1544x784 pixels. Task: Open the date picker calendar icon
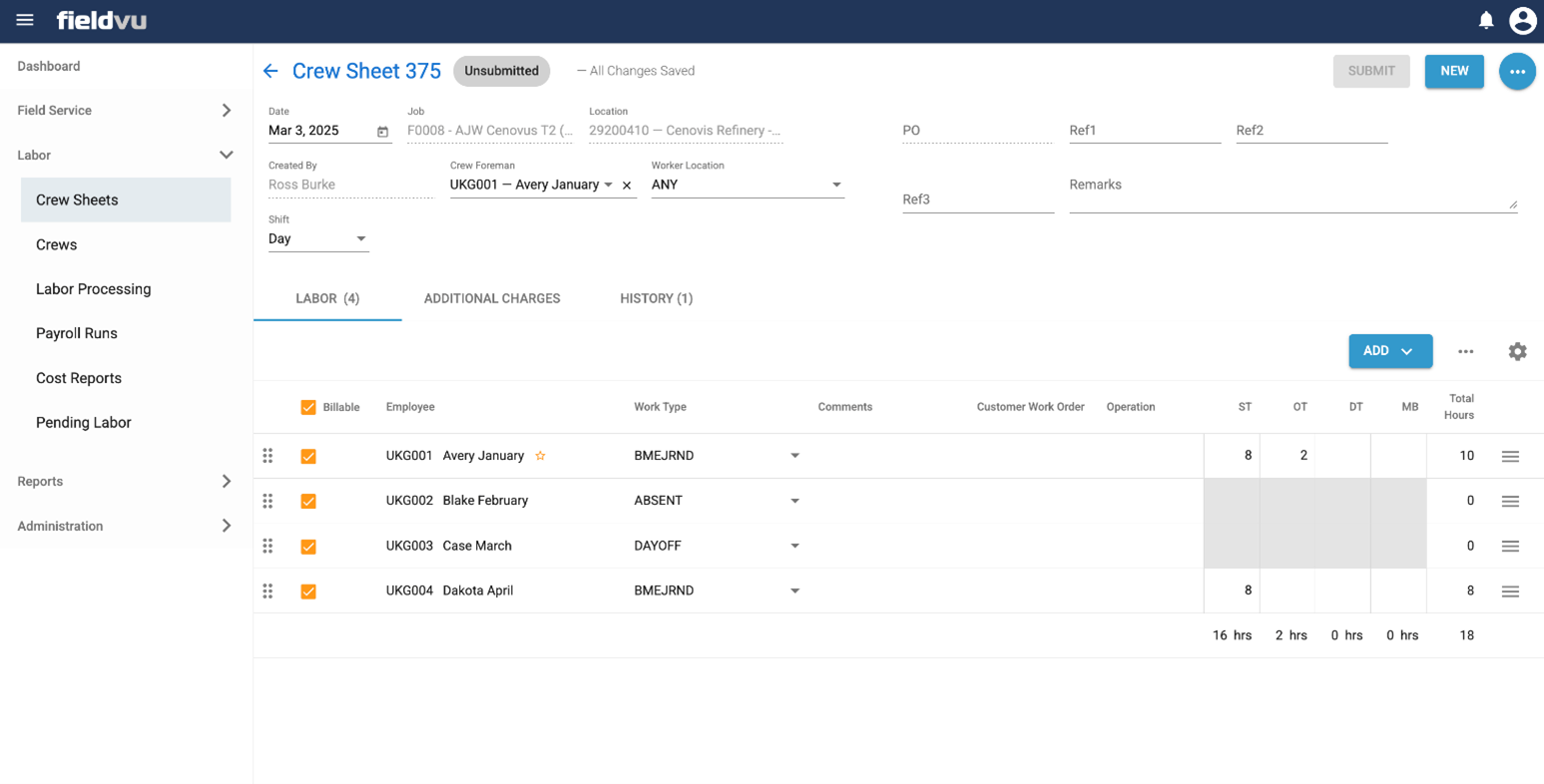click(382, 132)
